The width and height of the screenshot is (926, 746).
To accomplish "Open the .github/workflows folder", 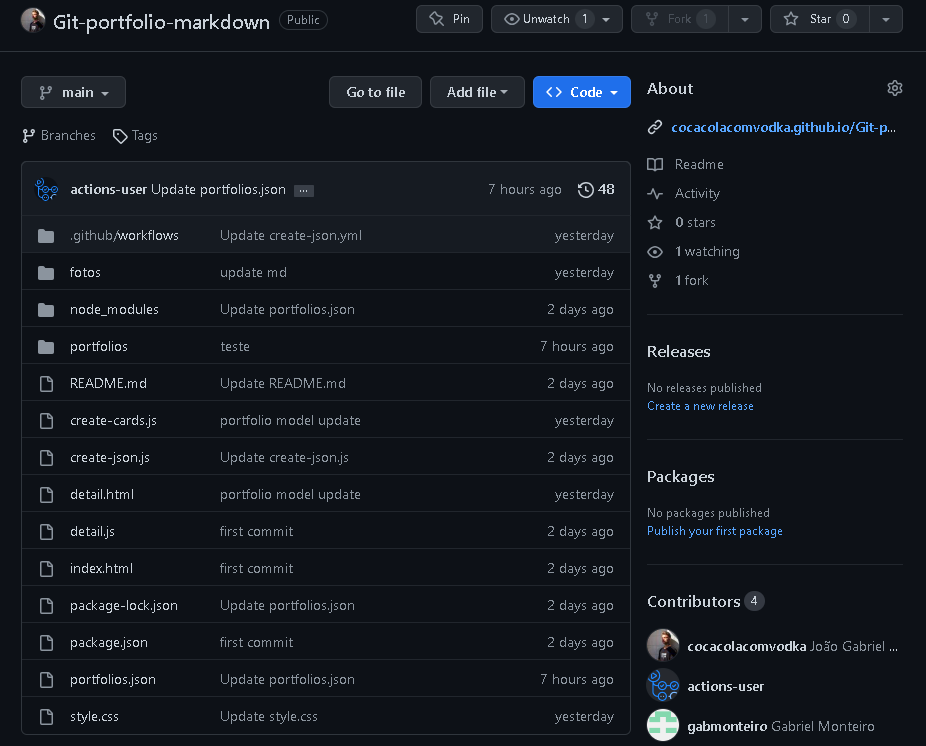I will 124,235.
